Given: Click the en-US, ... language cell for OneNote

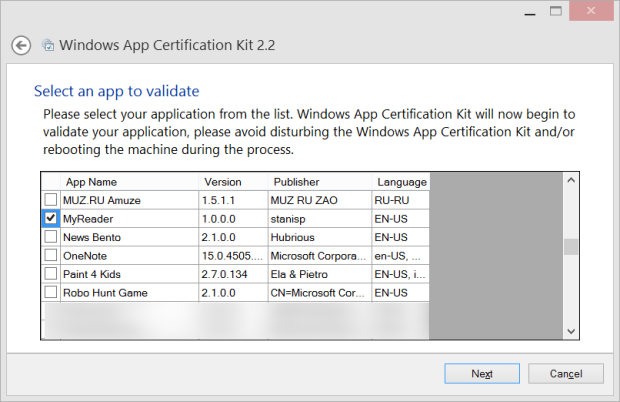Looking at the screenshot, I should tap(401, 256).
